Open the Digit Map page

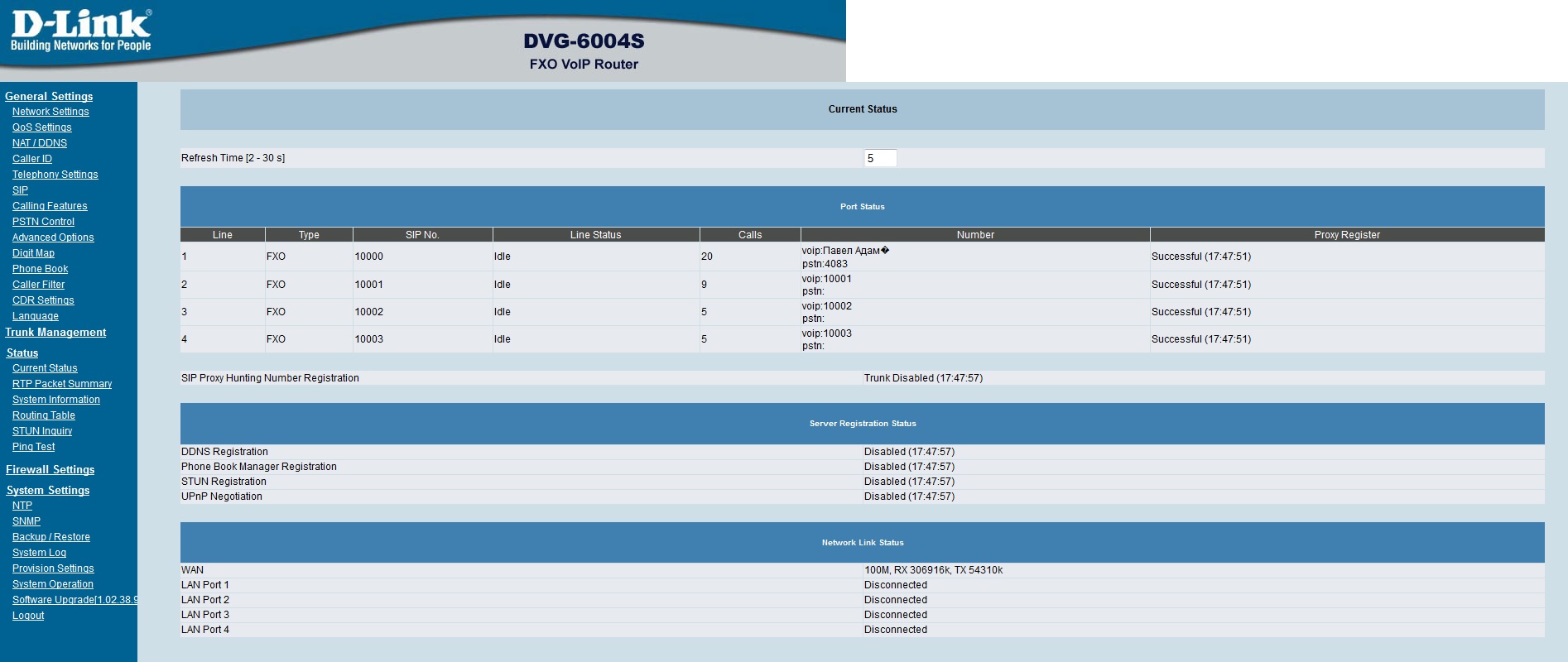point(33,253)
